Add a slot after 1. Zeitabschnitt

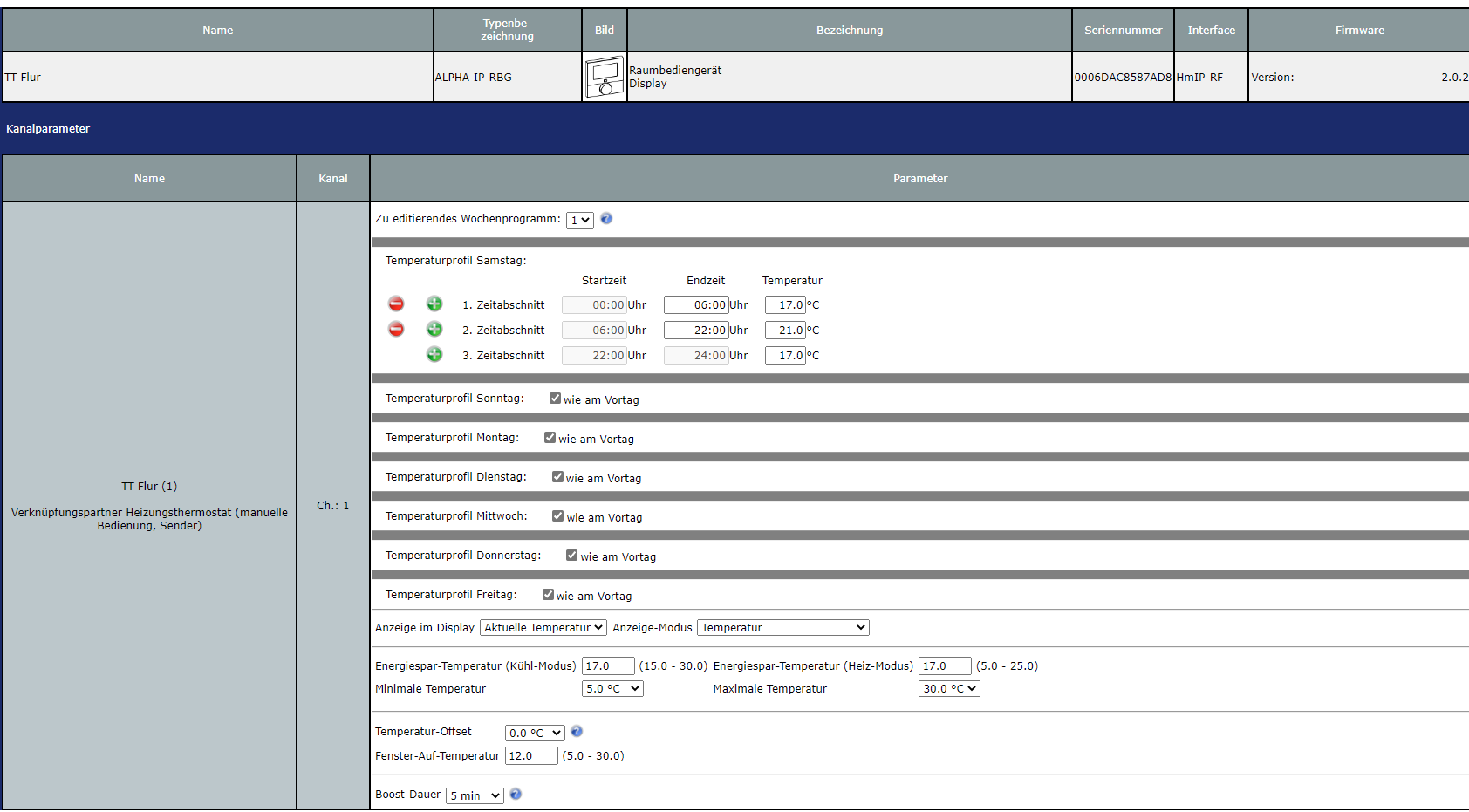click(434, 304)
